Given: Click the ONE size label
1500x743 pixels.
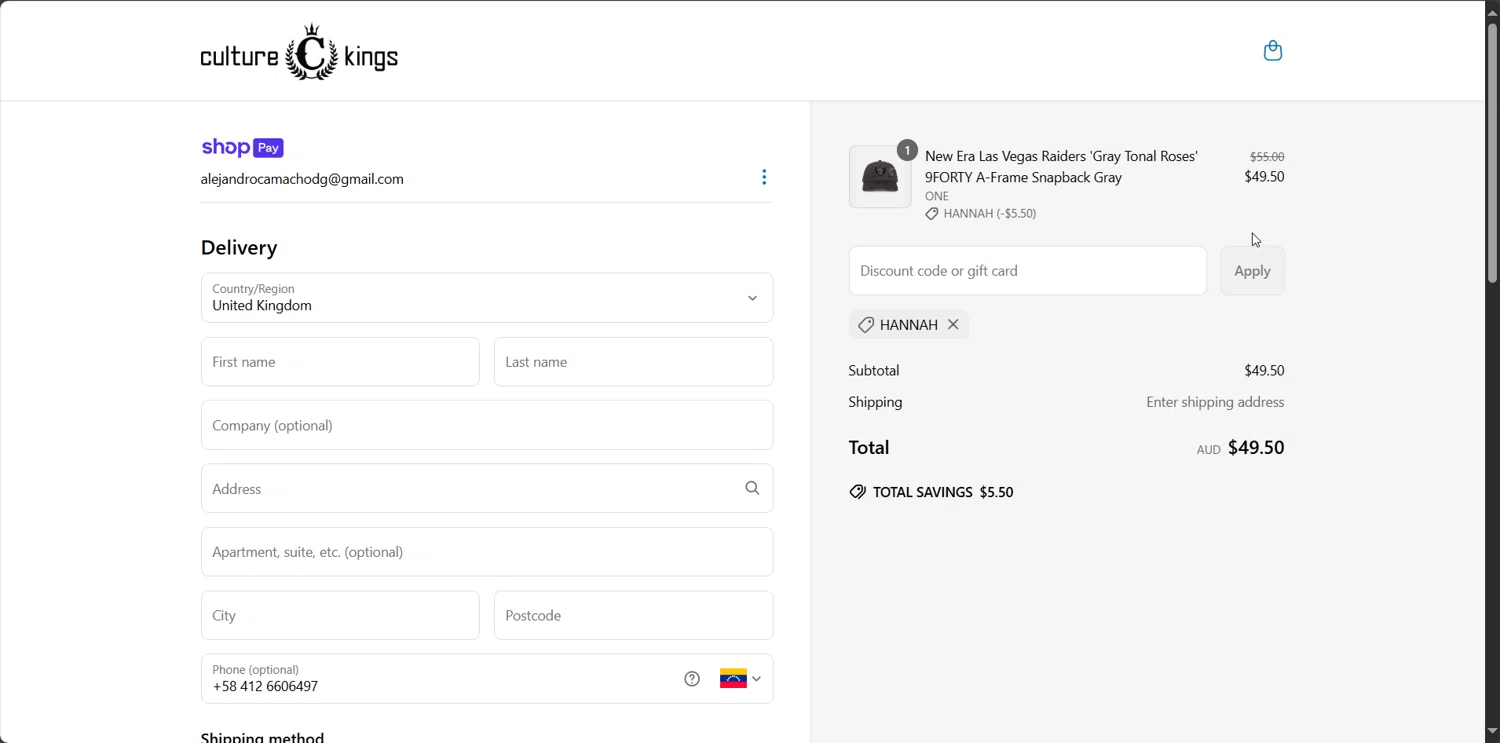Looking at the screenshot, I should (x=937, y=196).
